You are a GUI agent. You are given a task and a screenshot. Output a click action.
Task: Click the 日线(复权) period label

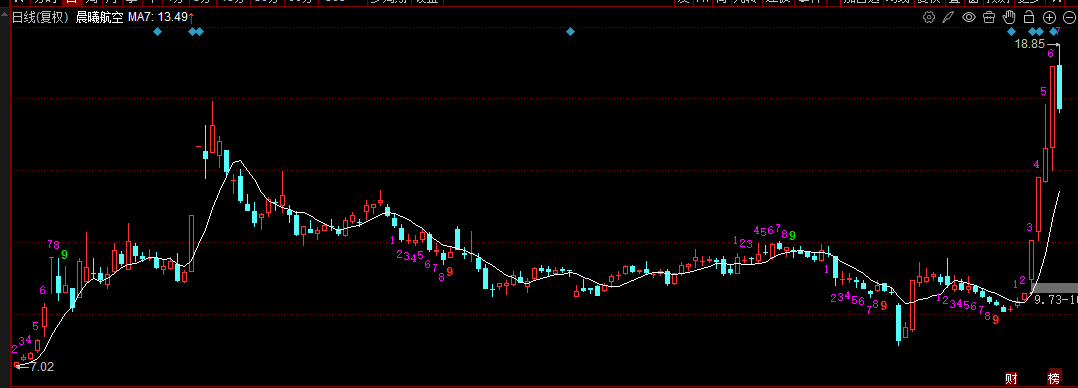point(41,17)
